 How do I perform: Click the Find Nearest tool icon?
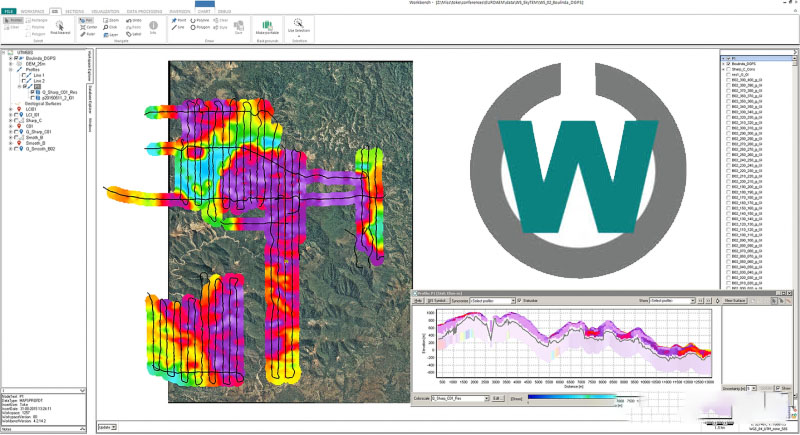point(59,27)
